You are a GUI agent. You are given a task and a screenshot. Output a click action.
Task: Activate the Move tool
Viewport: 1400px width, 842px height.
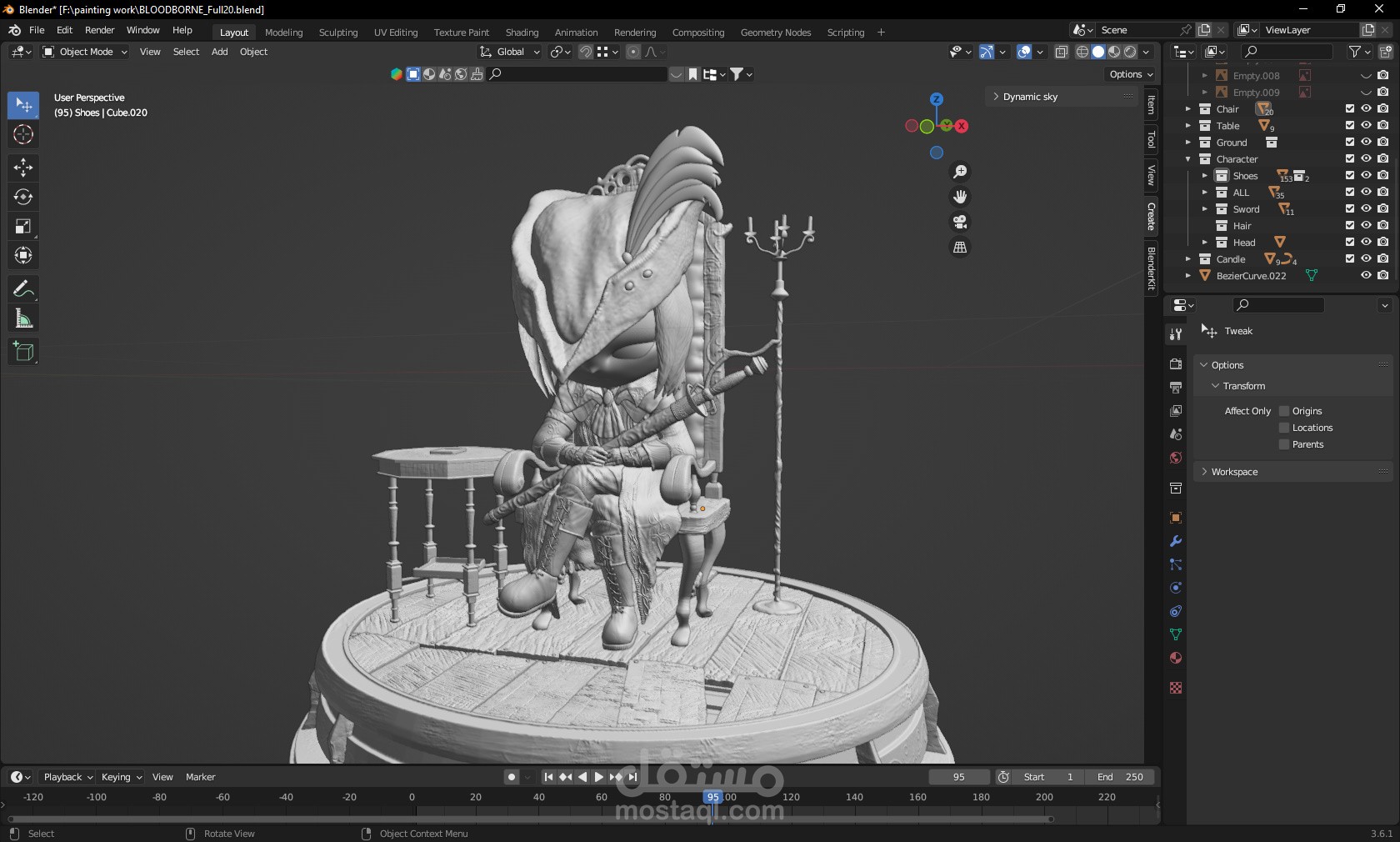click(x=23, y=168)
